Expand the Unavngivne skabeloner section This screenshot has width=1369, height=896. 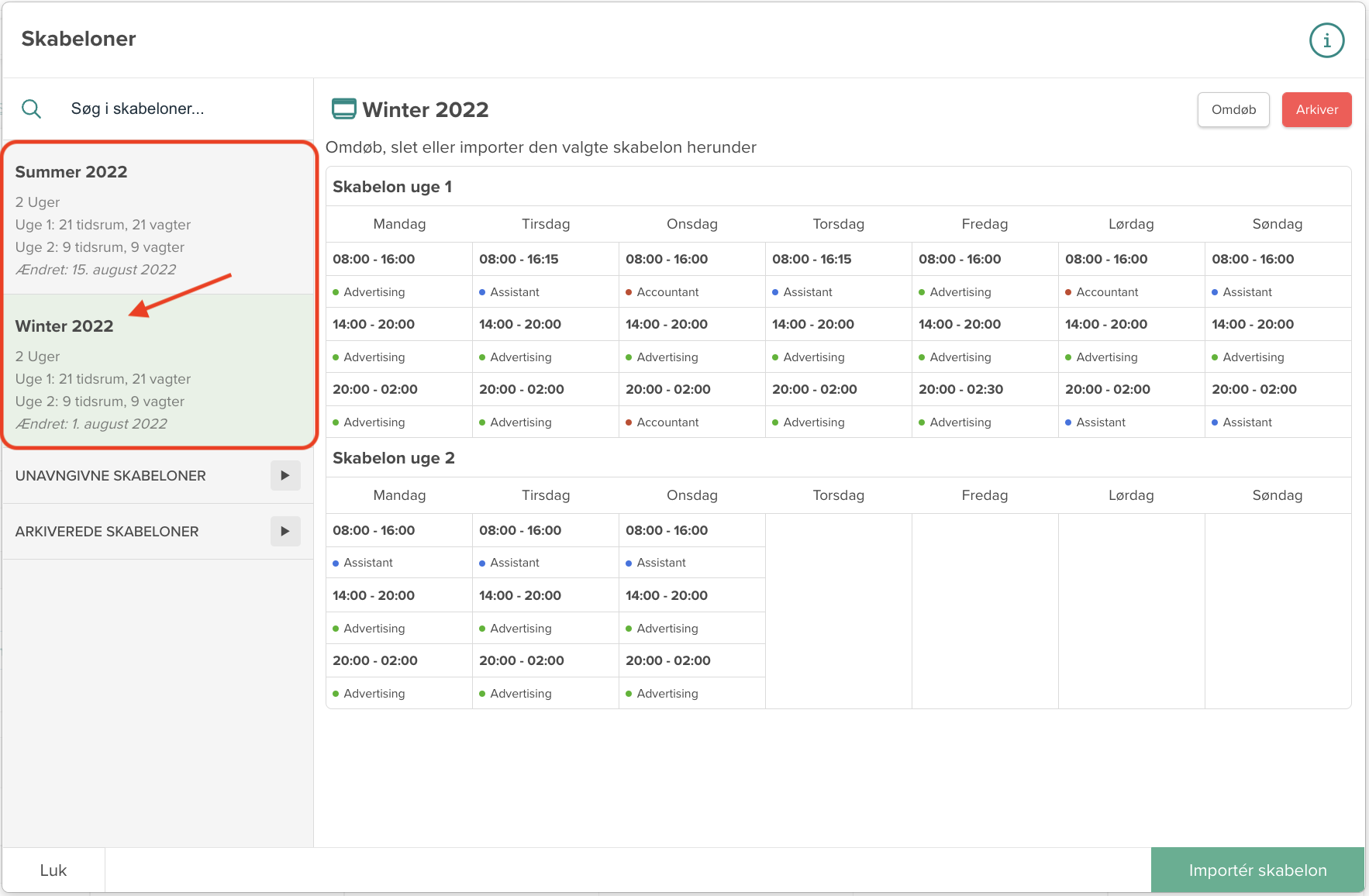click(x=284, y=475)
